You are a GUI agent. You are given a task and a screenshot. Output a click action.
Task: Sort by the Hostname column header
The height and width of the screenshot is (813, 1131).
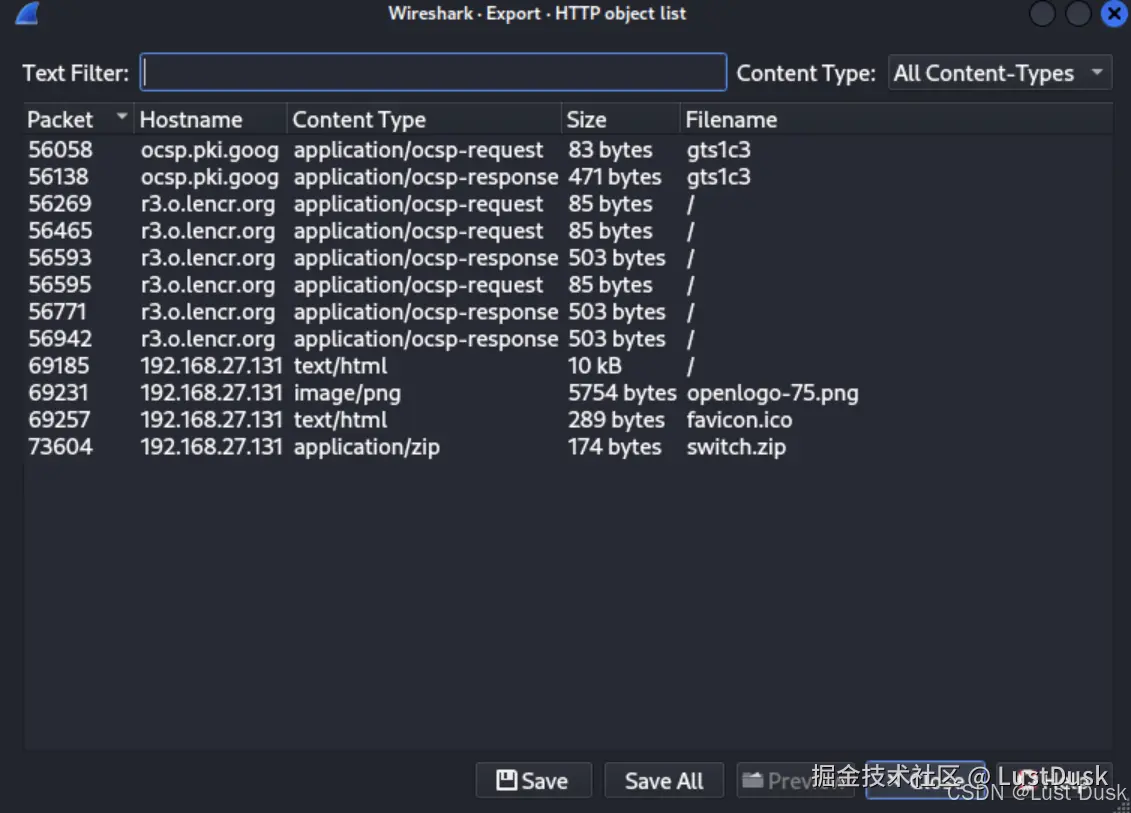point(211,119)
